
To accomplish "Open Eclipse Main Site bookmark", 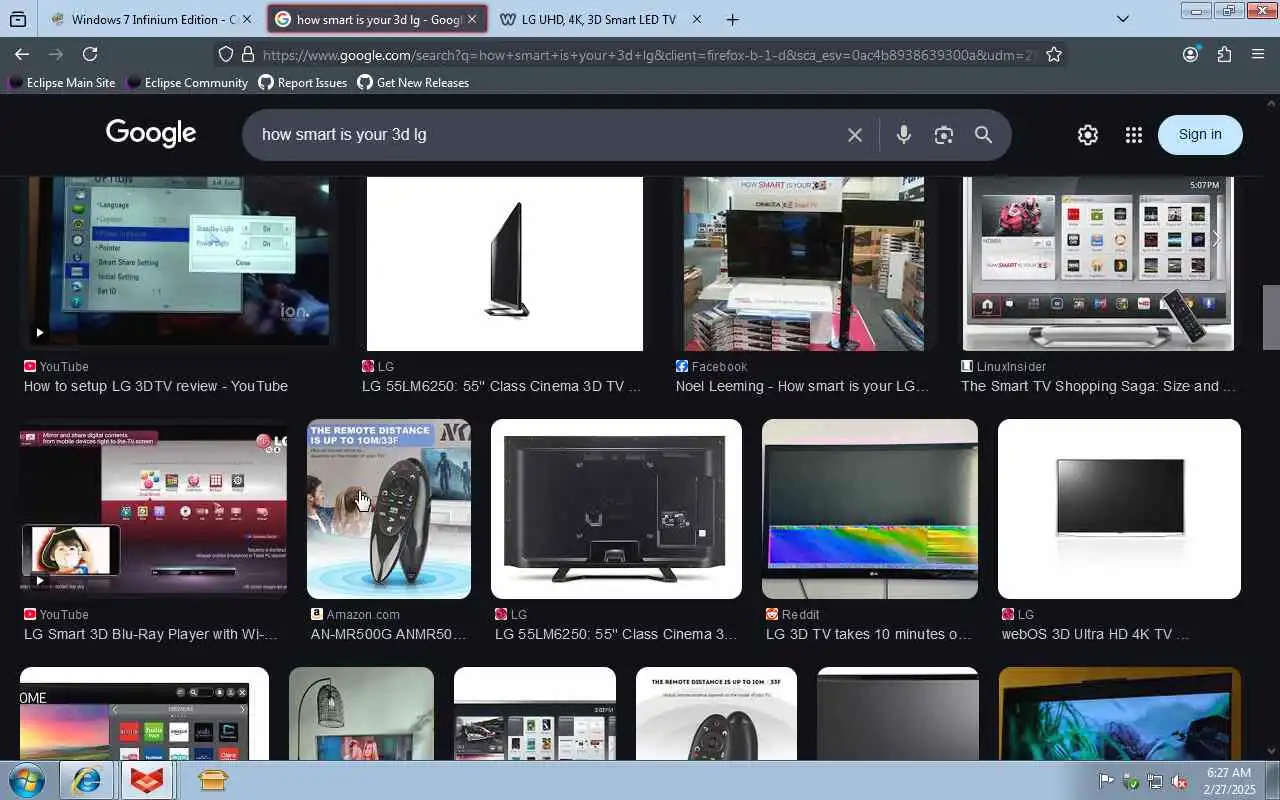I will 62,83.
